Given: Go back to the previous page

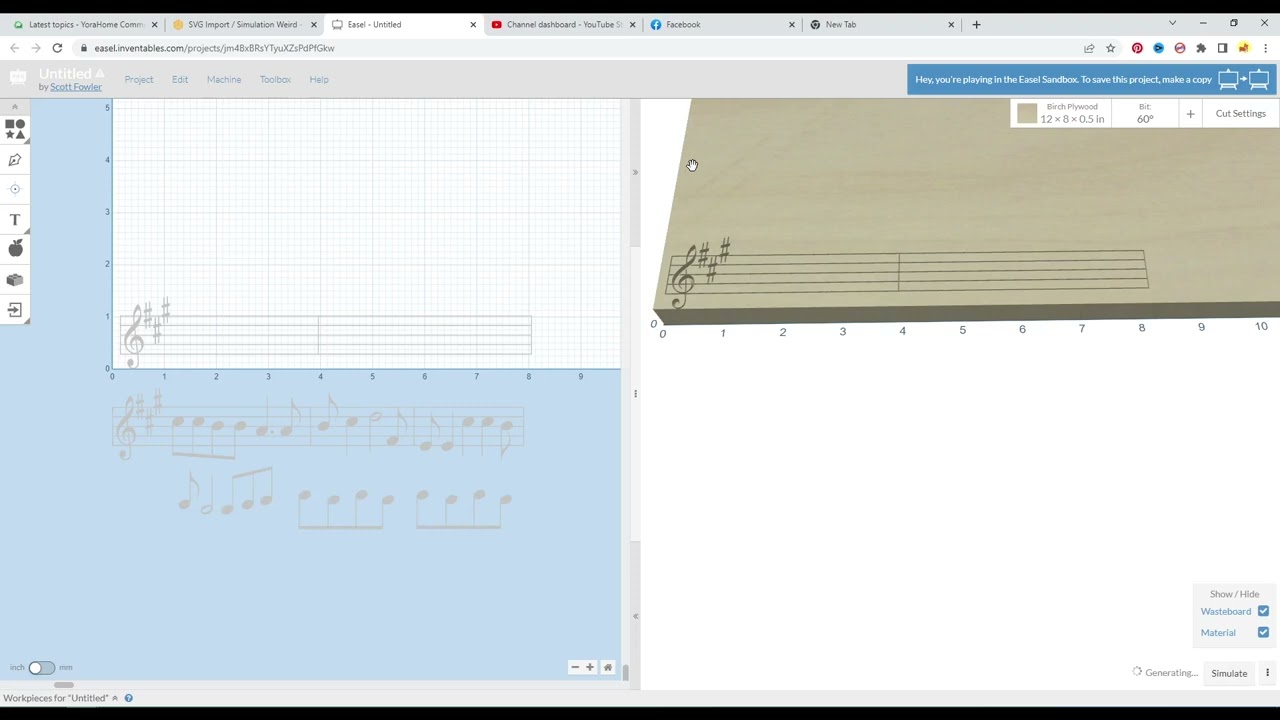Looking at the screenshot, I should pos(14,48).
